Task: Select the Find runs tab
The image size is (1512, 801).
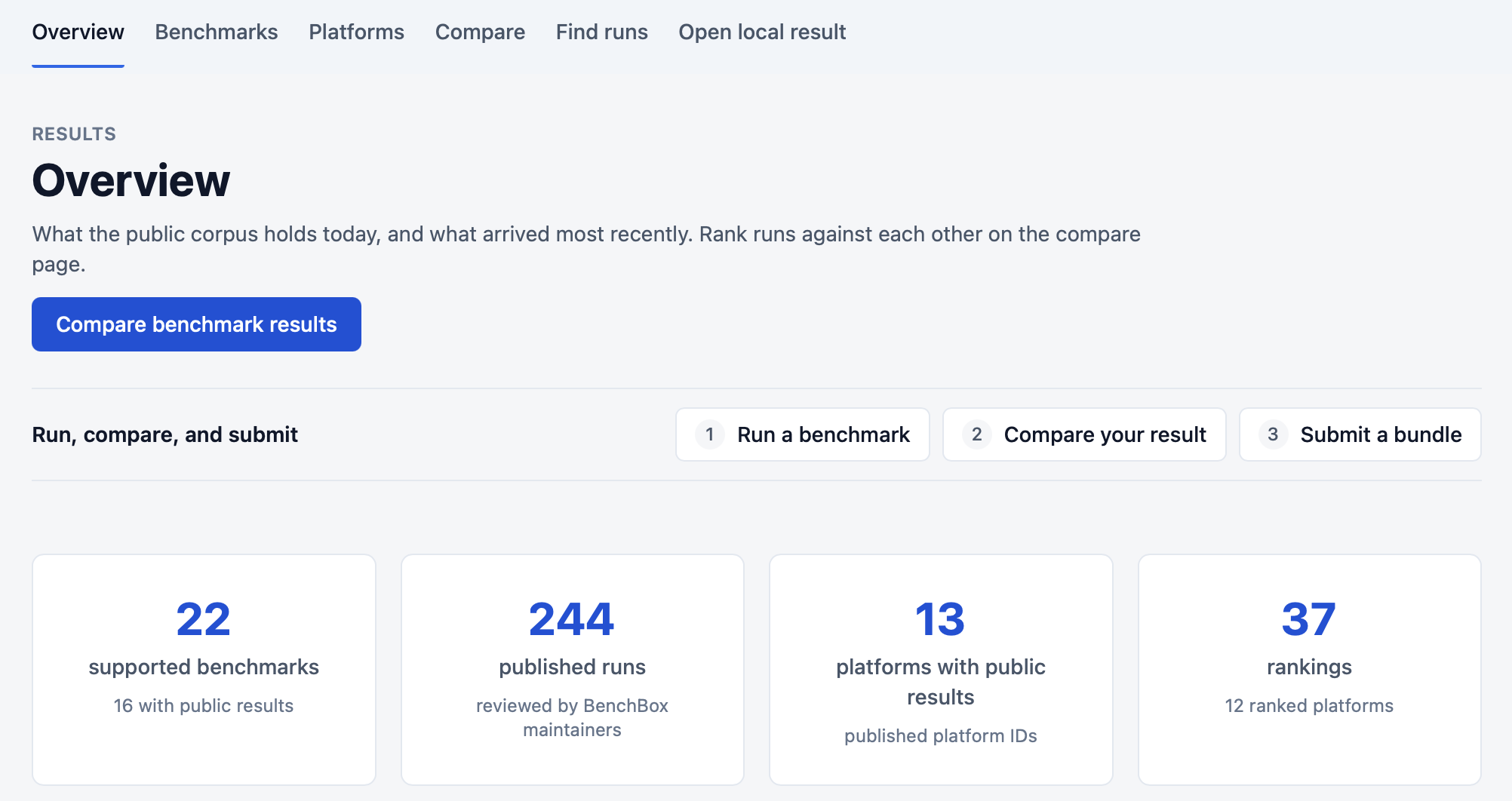Action: 601,32
